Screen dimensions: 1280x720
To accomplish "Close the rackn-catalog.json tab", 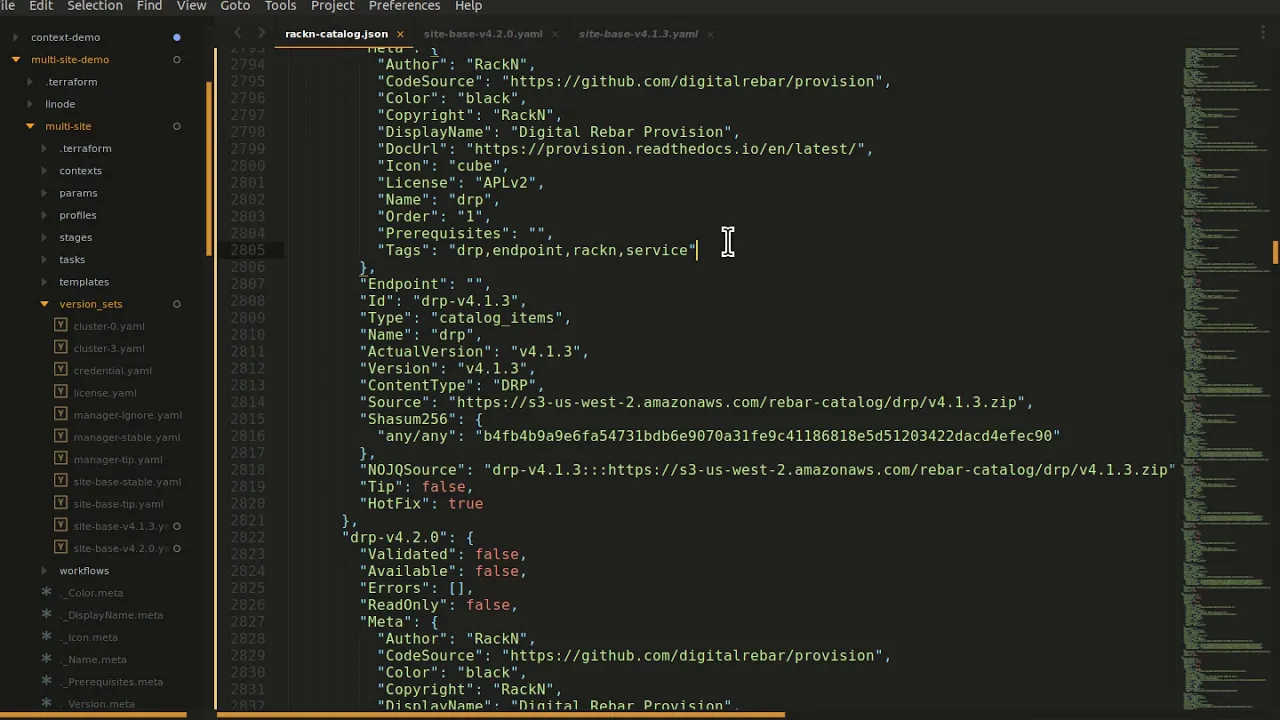I will tap(400, 34).
